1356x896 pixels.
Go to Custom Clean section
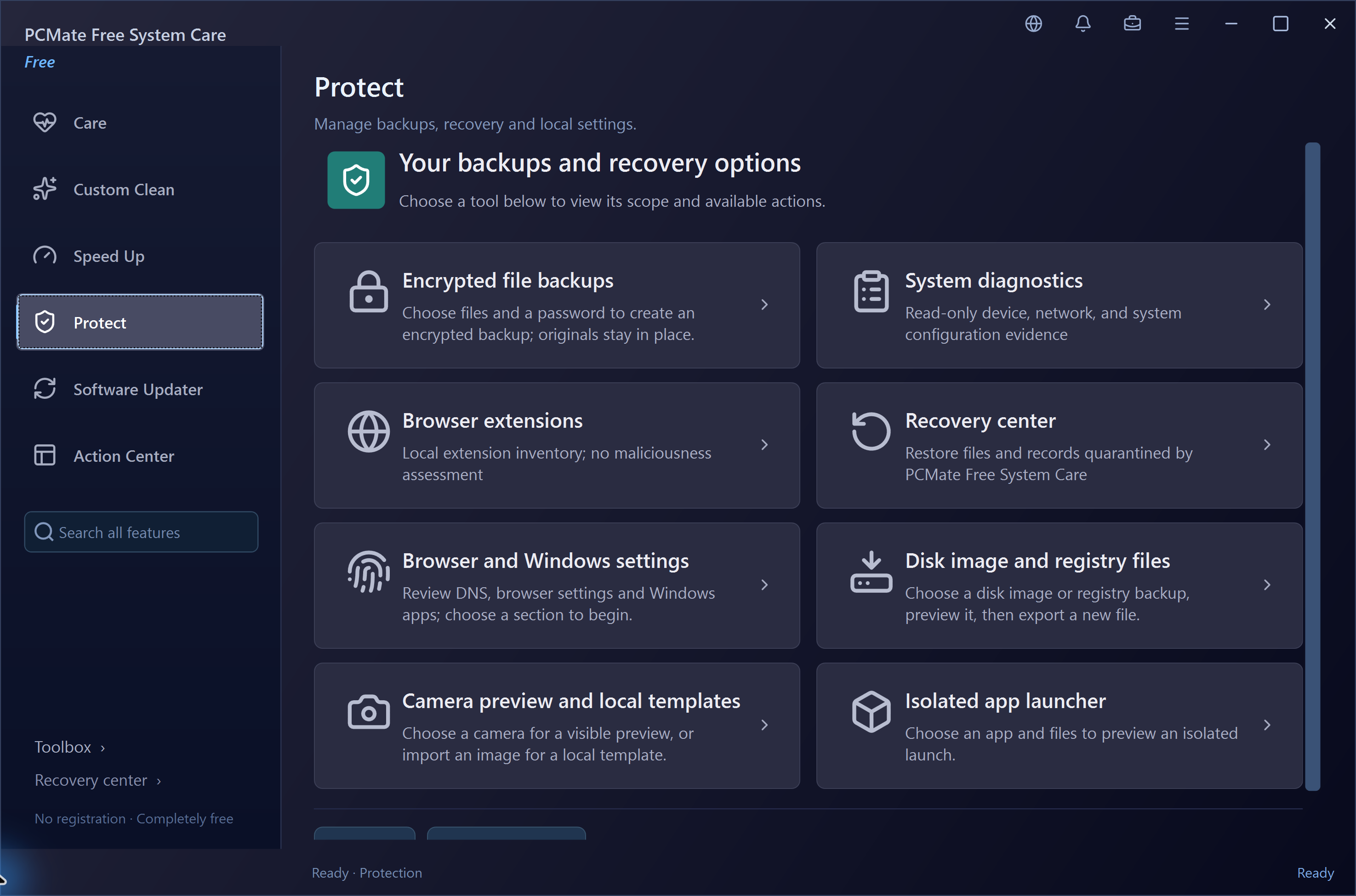click(x=140, y=189)
